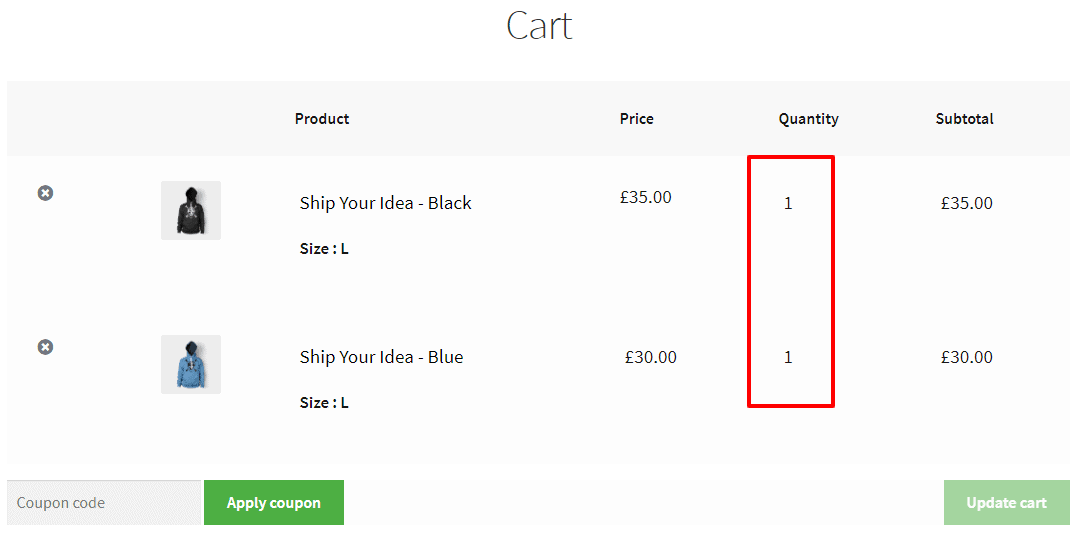This screenshot has height=535, width=1081.
Task: Click quantity value for Blue hoodie
Action: tap(788, 357)
